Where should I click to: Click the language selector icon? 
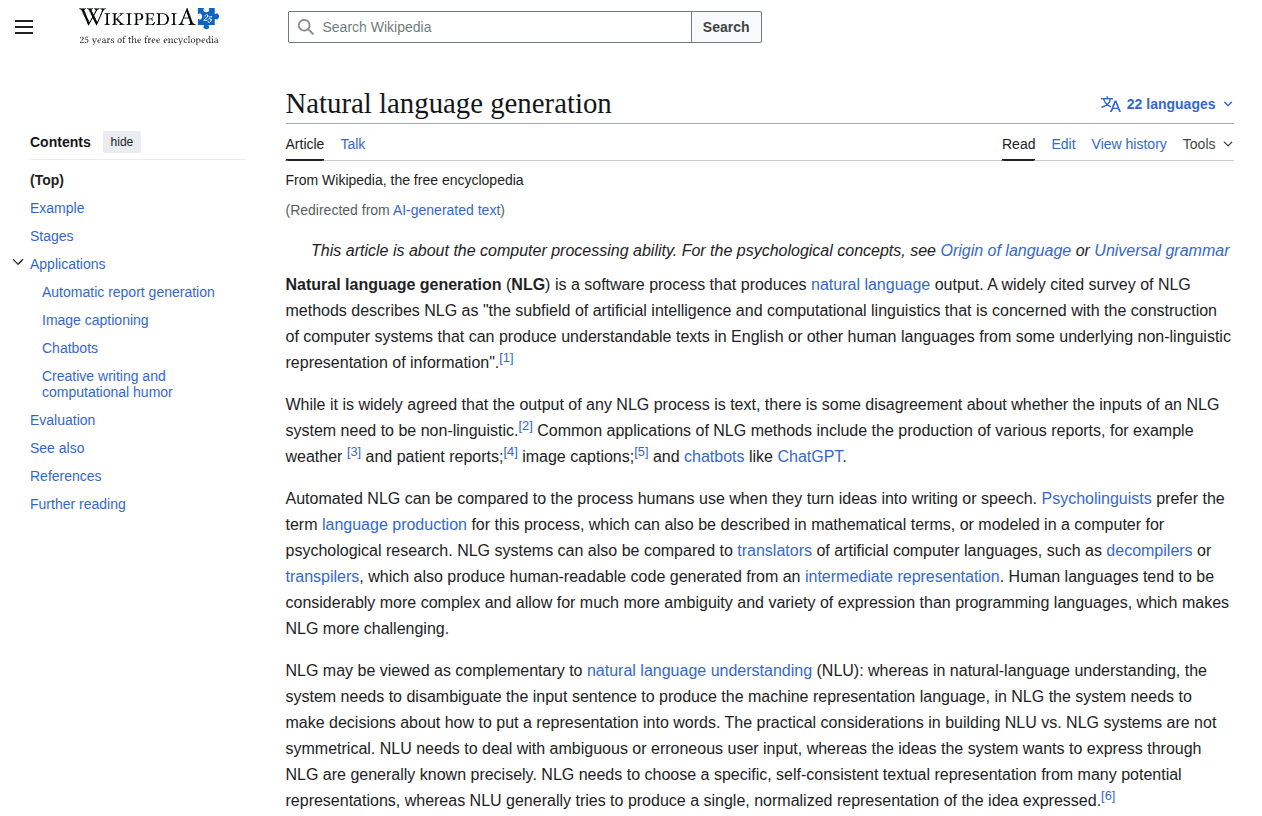click(x=1109, y=103)
